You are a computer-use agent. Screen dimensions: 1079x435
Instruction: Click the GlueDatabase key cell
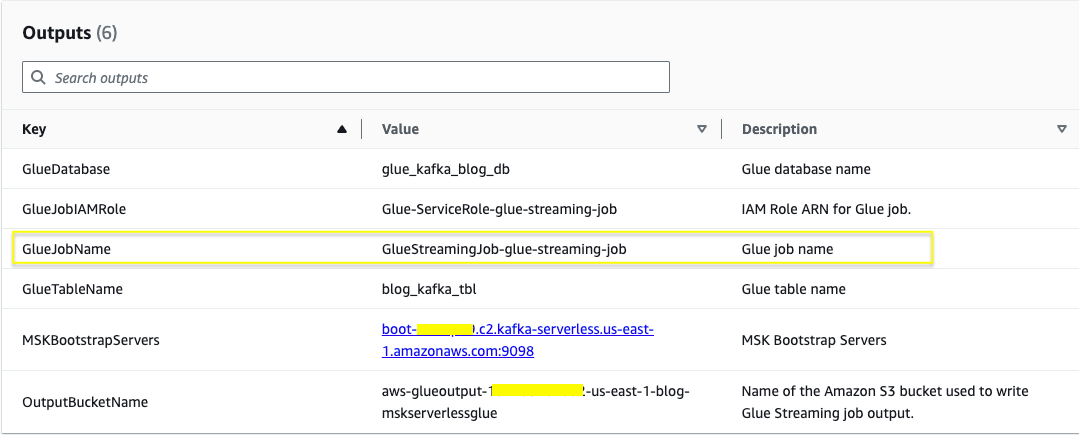pos(66,169)
